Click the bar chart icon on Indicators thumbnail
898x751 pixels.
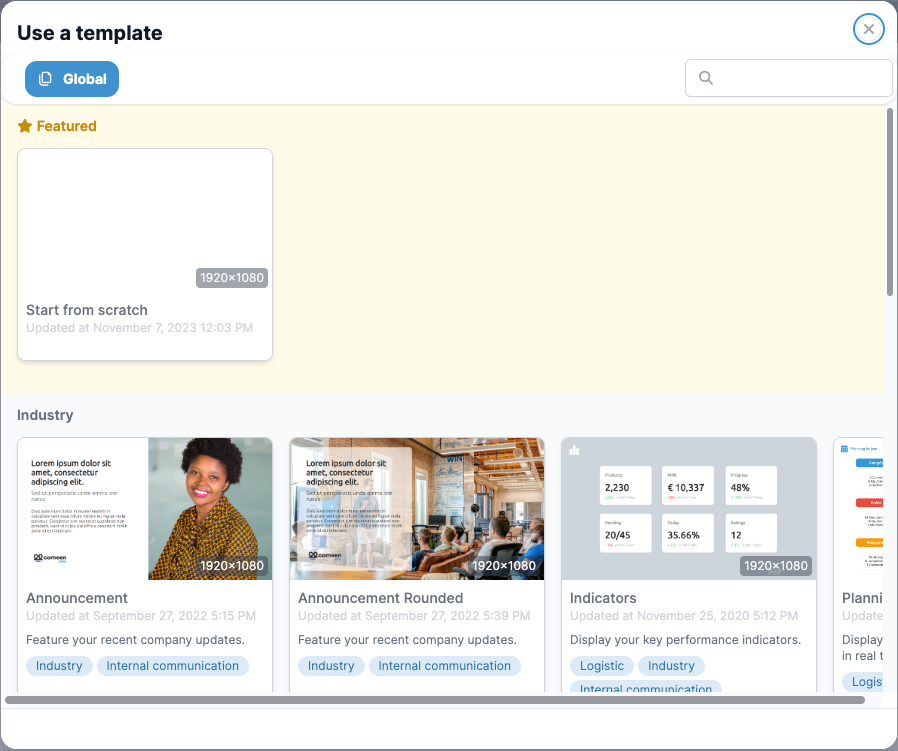point(574,450)
